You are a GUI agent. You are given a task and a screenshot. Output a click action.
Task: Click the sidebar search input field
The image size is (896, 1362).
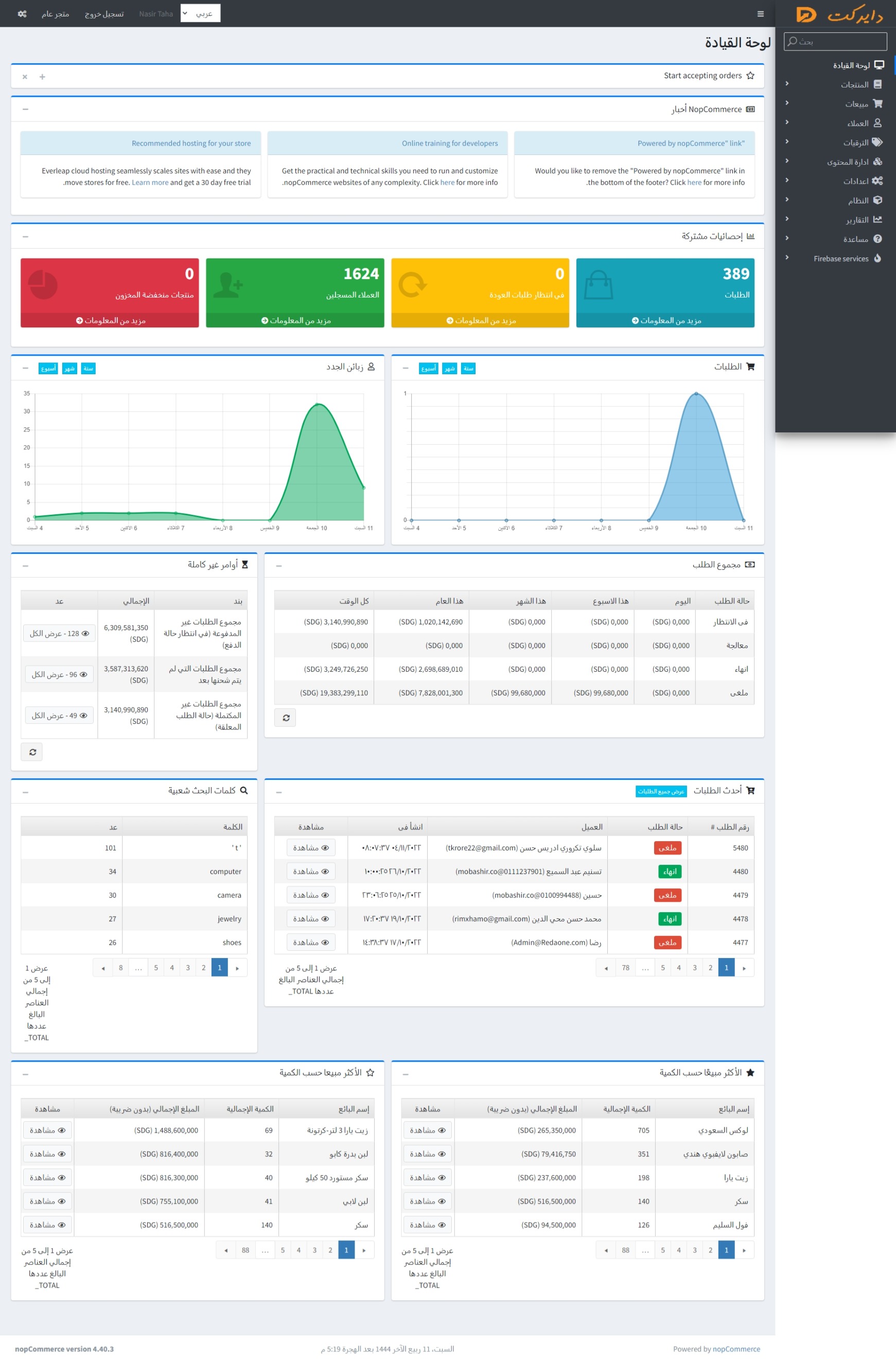pyautogui.click(x=835, y=41)
